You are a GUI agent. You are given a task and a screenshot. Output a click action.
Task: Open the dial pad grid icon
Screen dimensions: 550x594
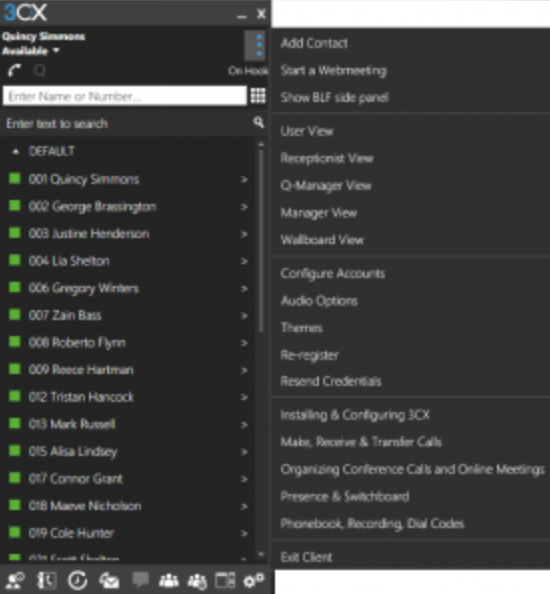coord(258,96)
